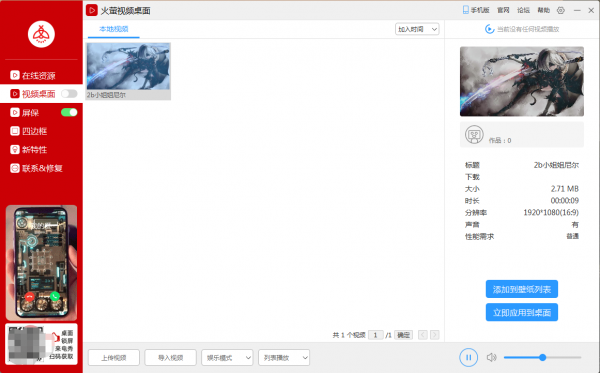Adjust the volume slider handle
Image resolution: width=600 pixels, height=373 pixels.
[x=543, y=357]
